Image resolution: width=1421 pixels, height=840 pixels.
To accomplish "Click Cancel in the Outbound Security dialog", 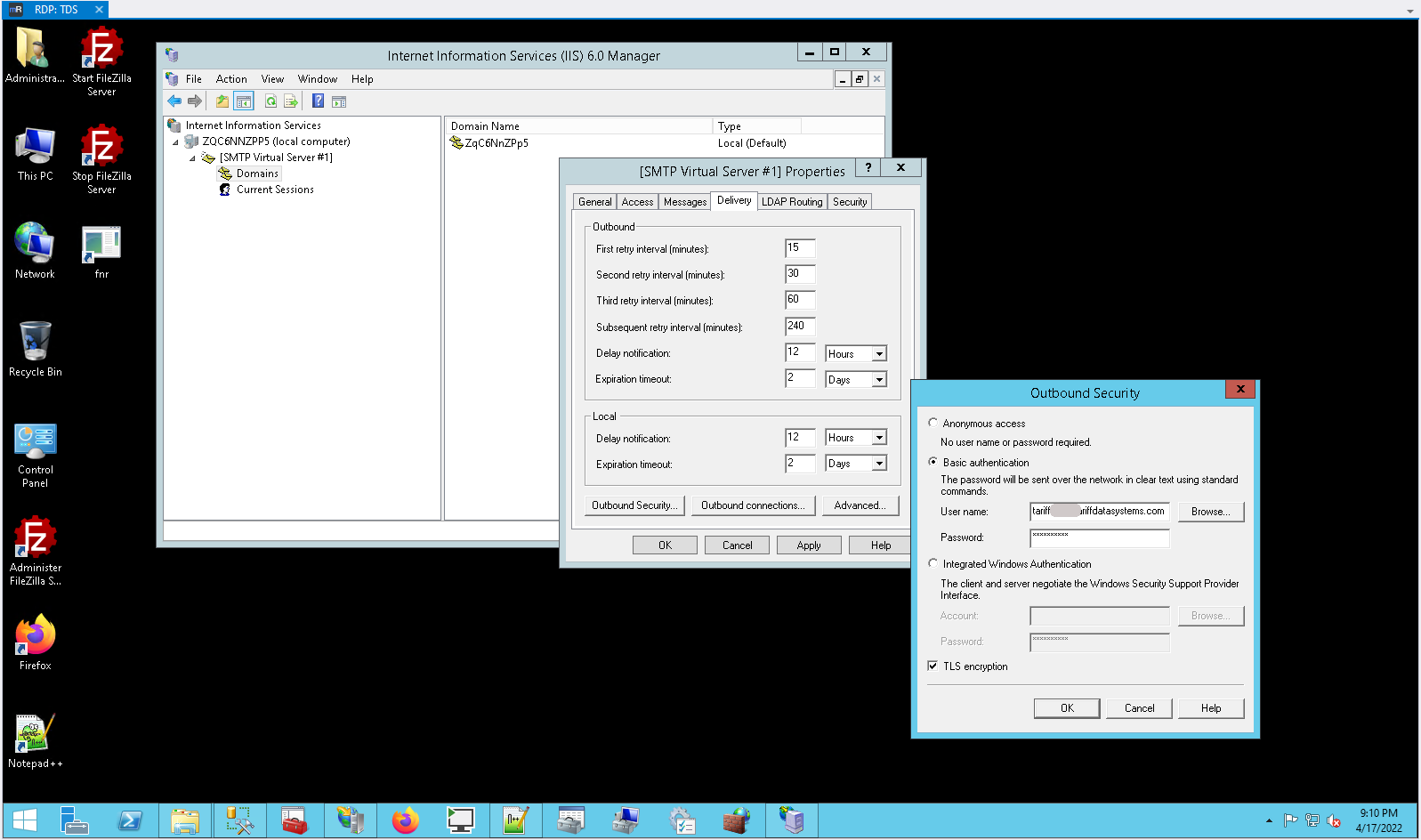I will (1139, 708).
